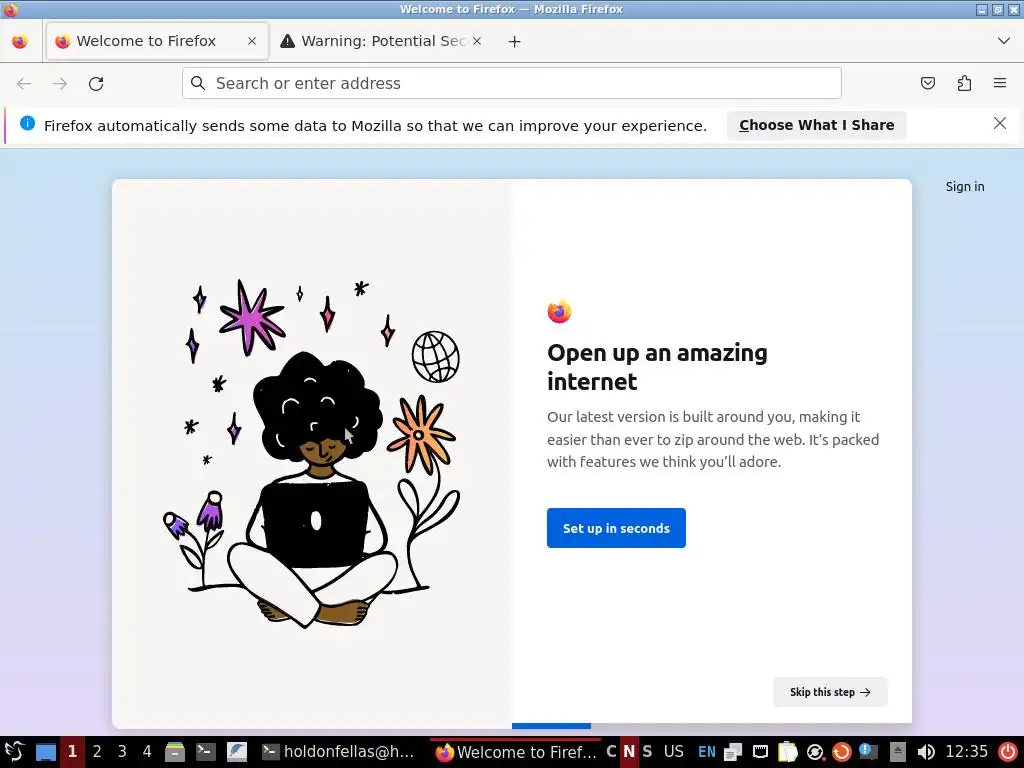Click Skip this step
This screenshot has height=768, width=1024.
coord(830,692)
